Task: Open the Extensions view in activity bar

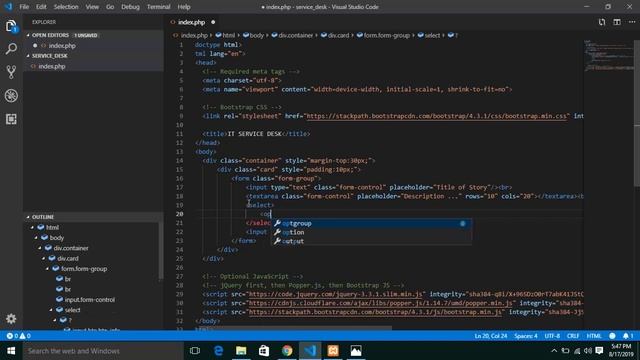Action: (11, 119)
